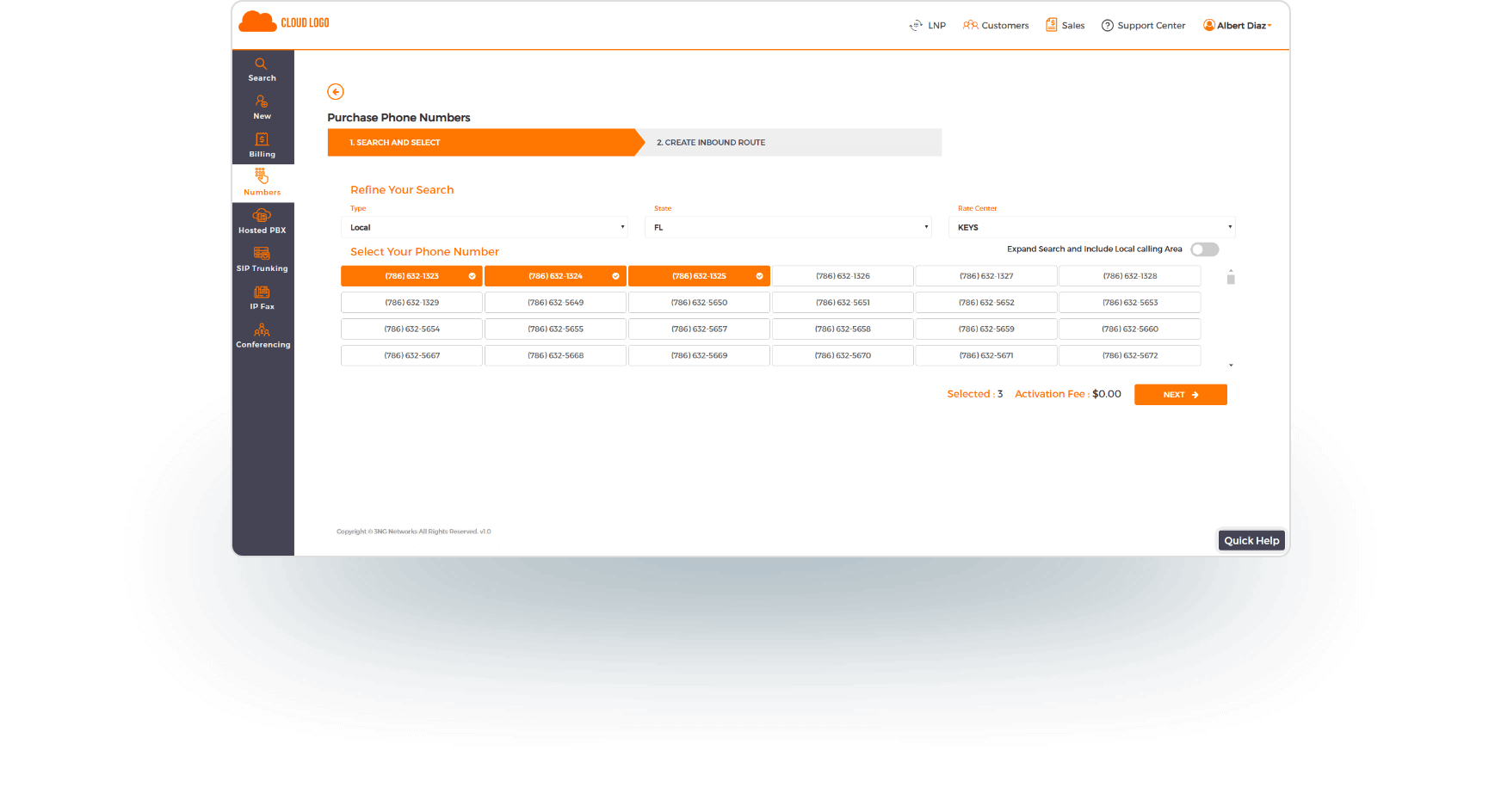1501x812 pixels.
Task: Open the LNP menu item
Action: click(927, 26)
